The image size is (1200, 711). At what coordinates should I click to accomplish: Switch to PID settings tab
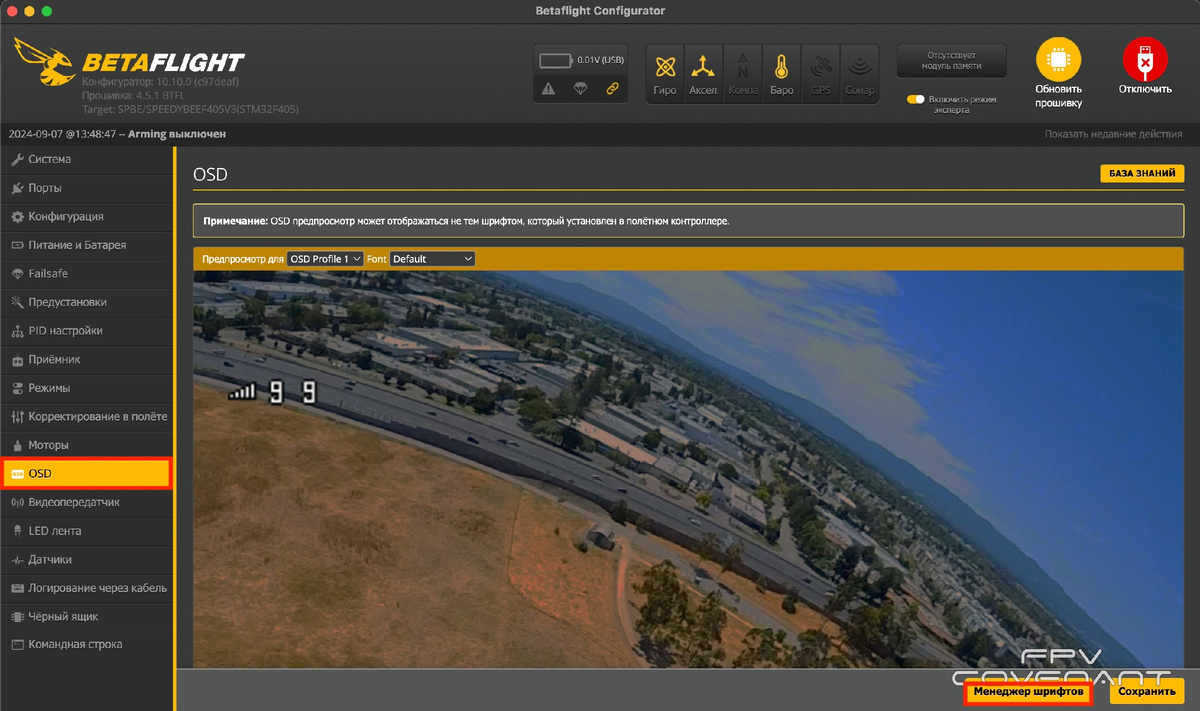pos(65,331)
